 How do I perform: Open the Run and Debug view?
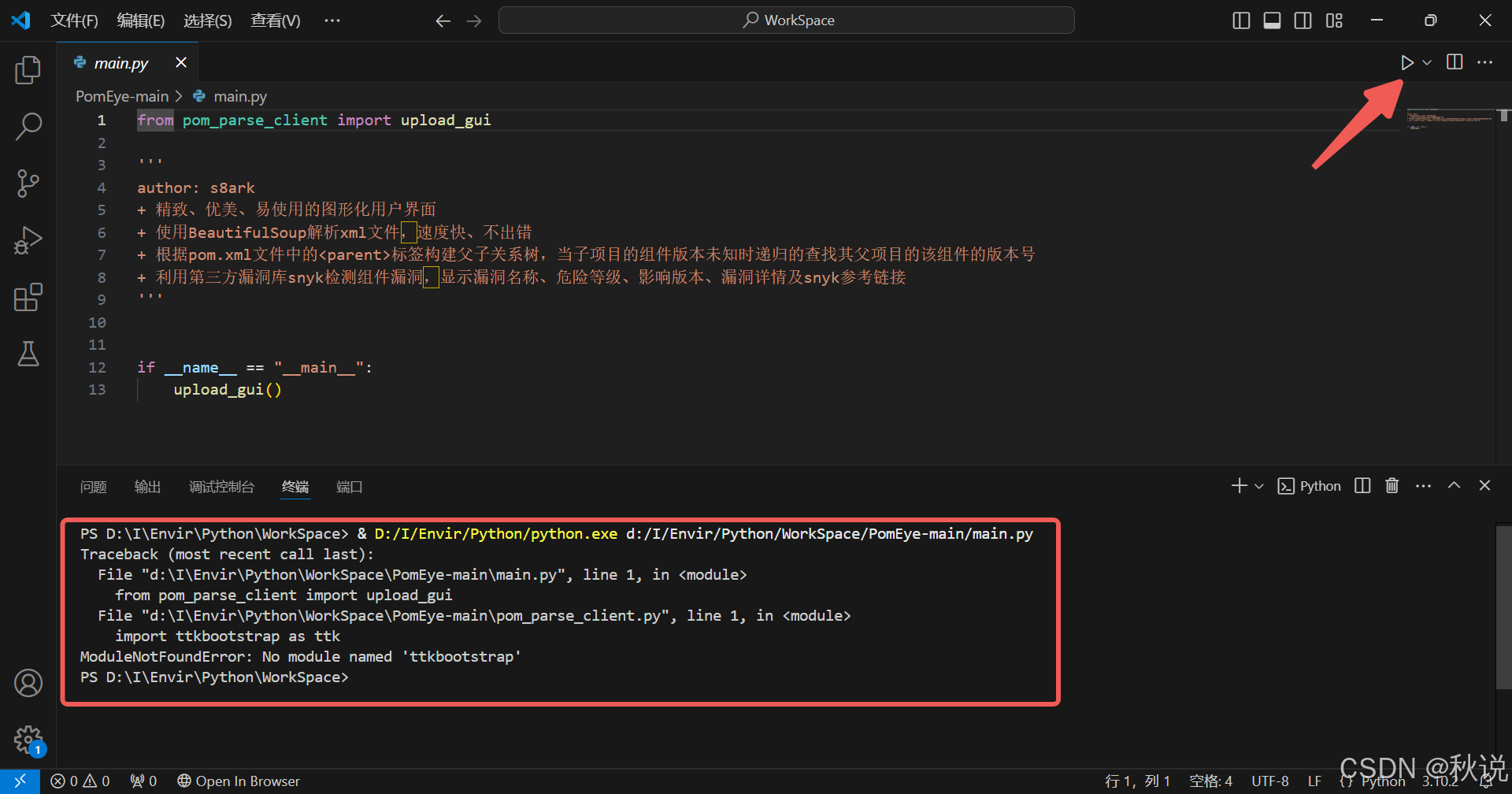coord(28,240)
